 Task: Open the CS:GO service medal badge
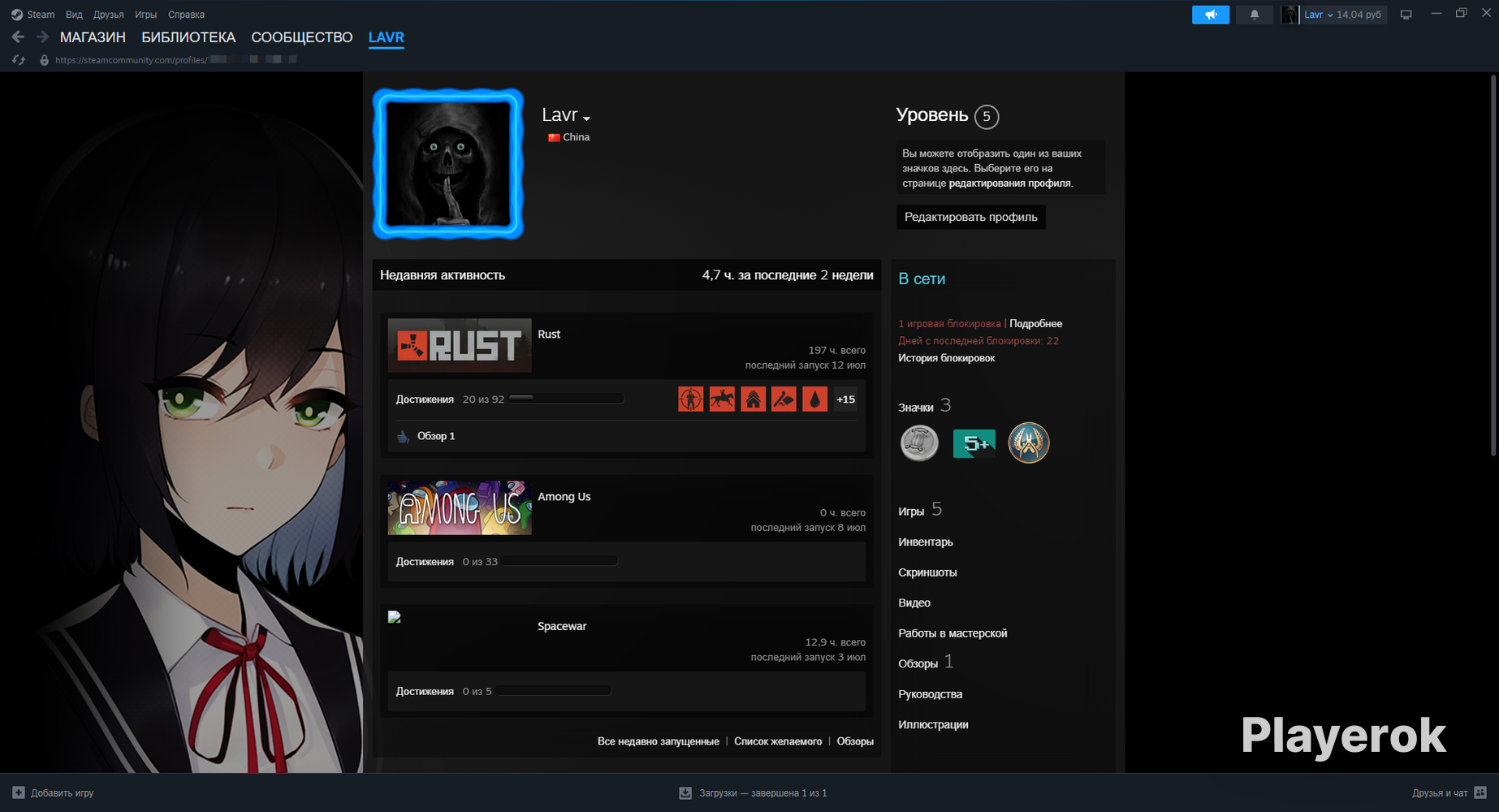1029,443
